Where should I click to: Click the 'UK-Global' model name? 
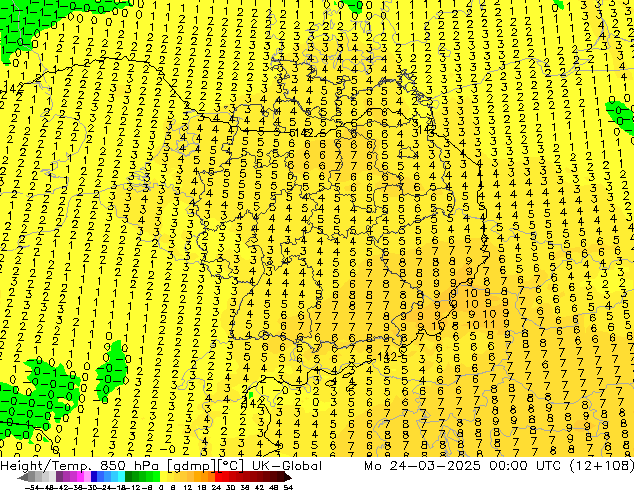coord(287,466)
